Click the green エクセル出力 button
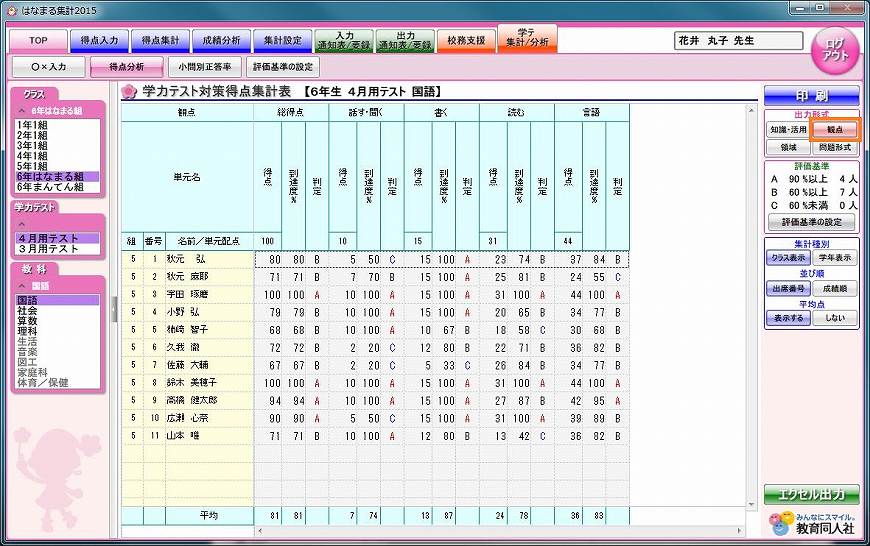Screen dimensions: 870x546 click(x=811, y=494)
